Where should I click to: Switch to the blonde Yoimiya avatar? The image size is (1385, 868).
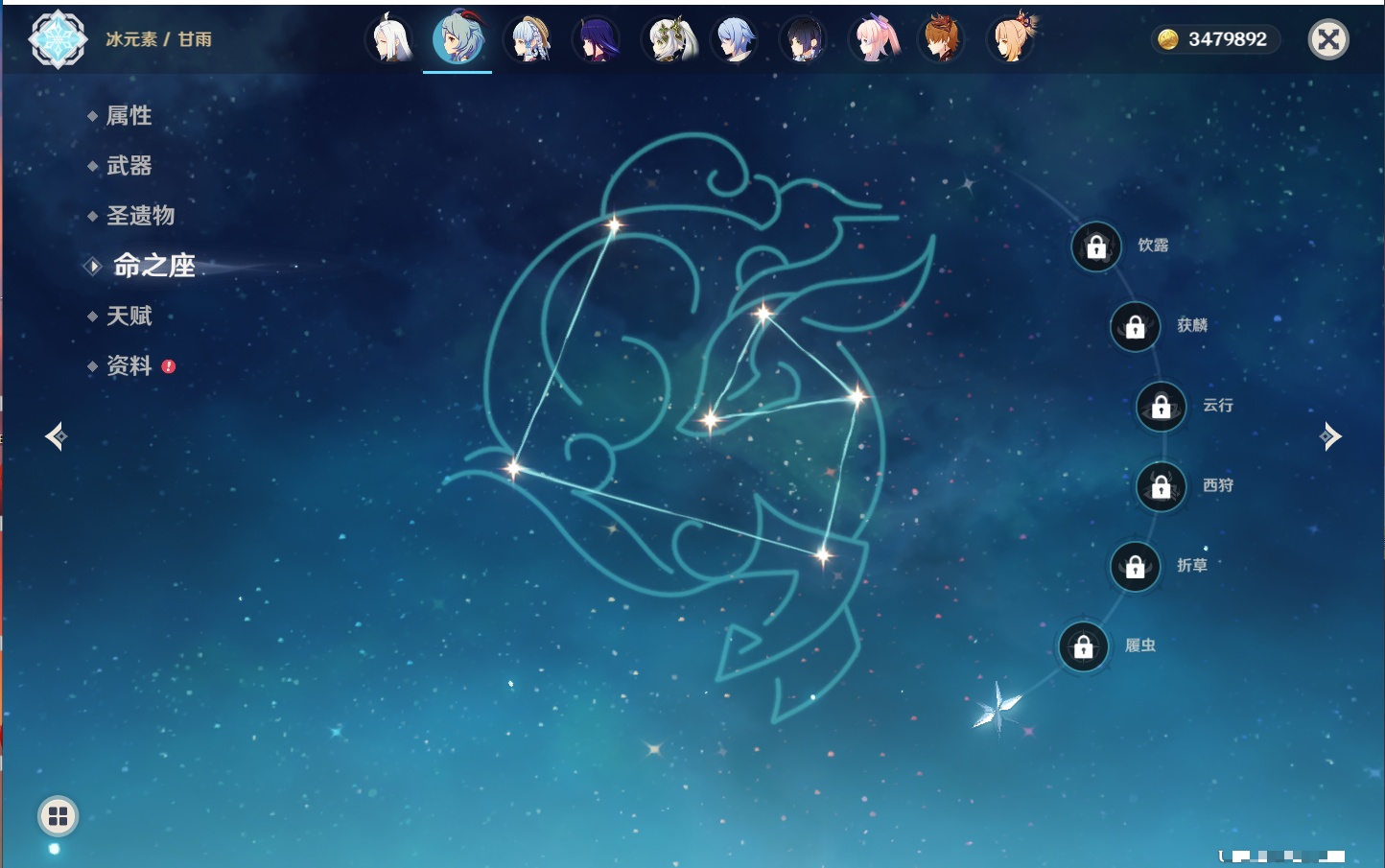(x=1012, y=40)
